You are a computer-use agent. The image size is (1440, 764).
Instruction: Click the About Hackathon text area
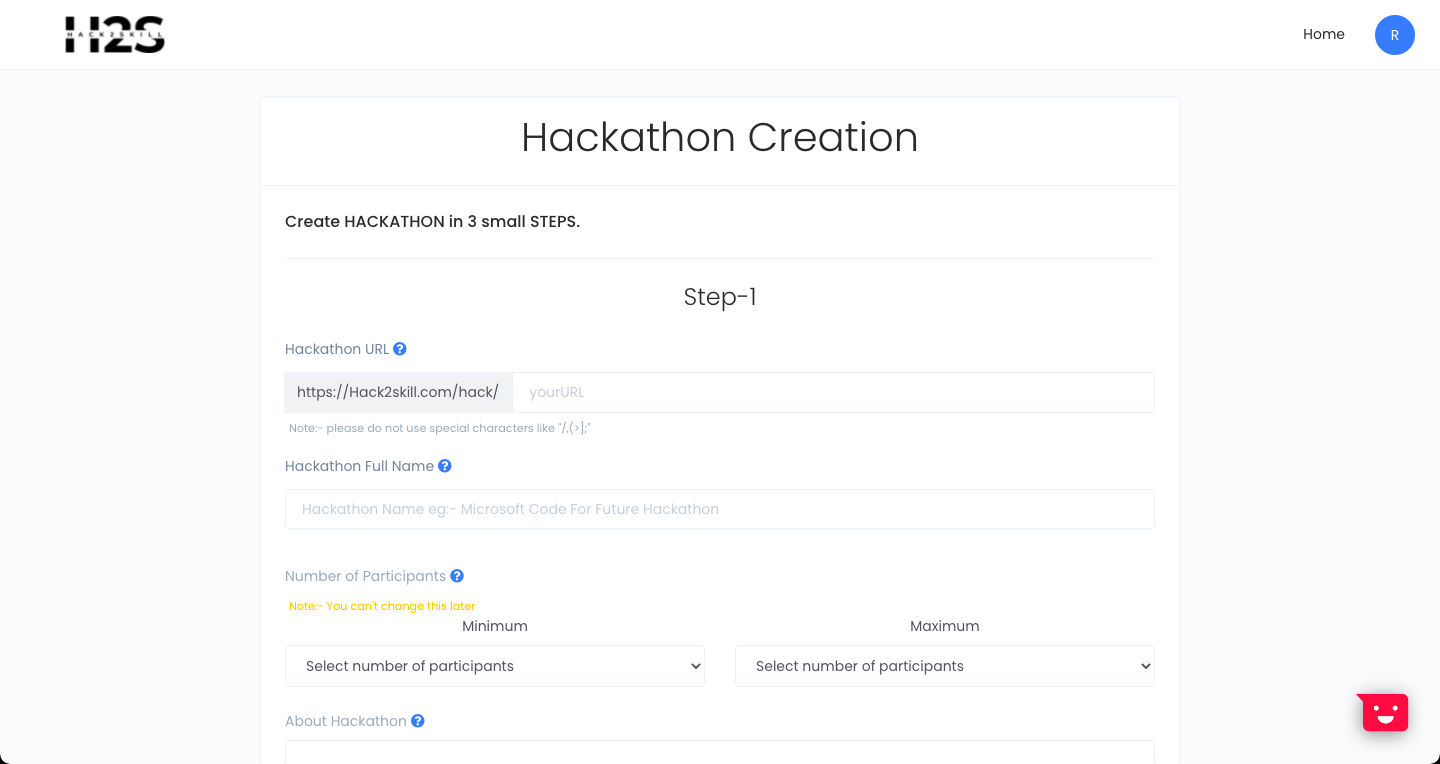point(719,752)
